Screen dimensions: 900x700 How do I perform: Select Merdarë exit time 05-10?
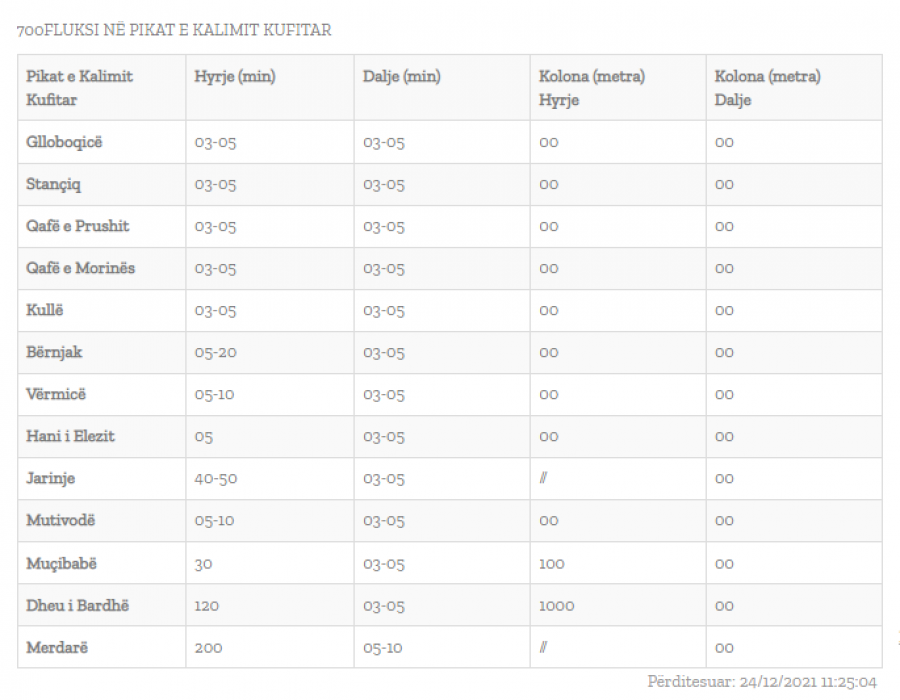click(x=382, y=648)
